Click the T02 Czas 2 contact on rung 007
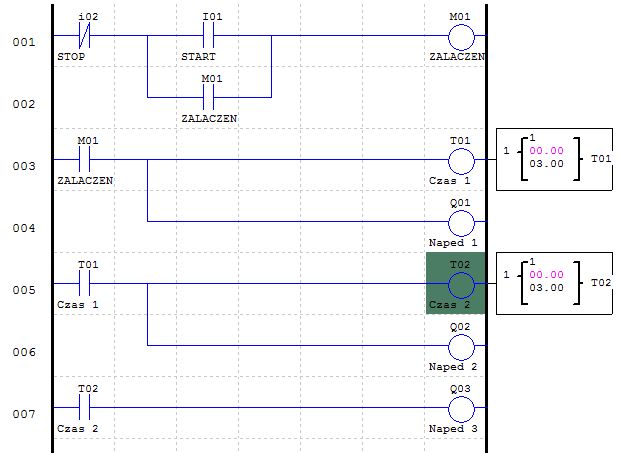Image resolution: width=623 pixels, height=453 pixels. pos(85,408)
